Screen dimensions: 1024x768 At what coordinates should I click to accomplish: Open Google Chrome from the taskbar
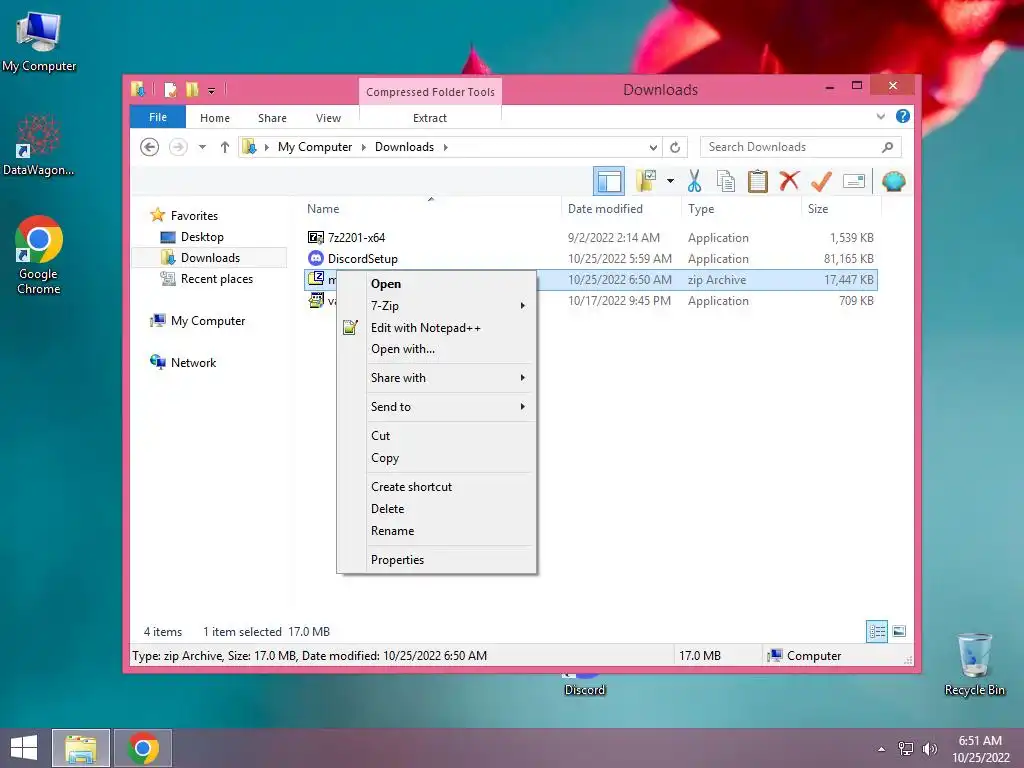click(x=143, y=748)
